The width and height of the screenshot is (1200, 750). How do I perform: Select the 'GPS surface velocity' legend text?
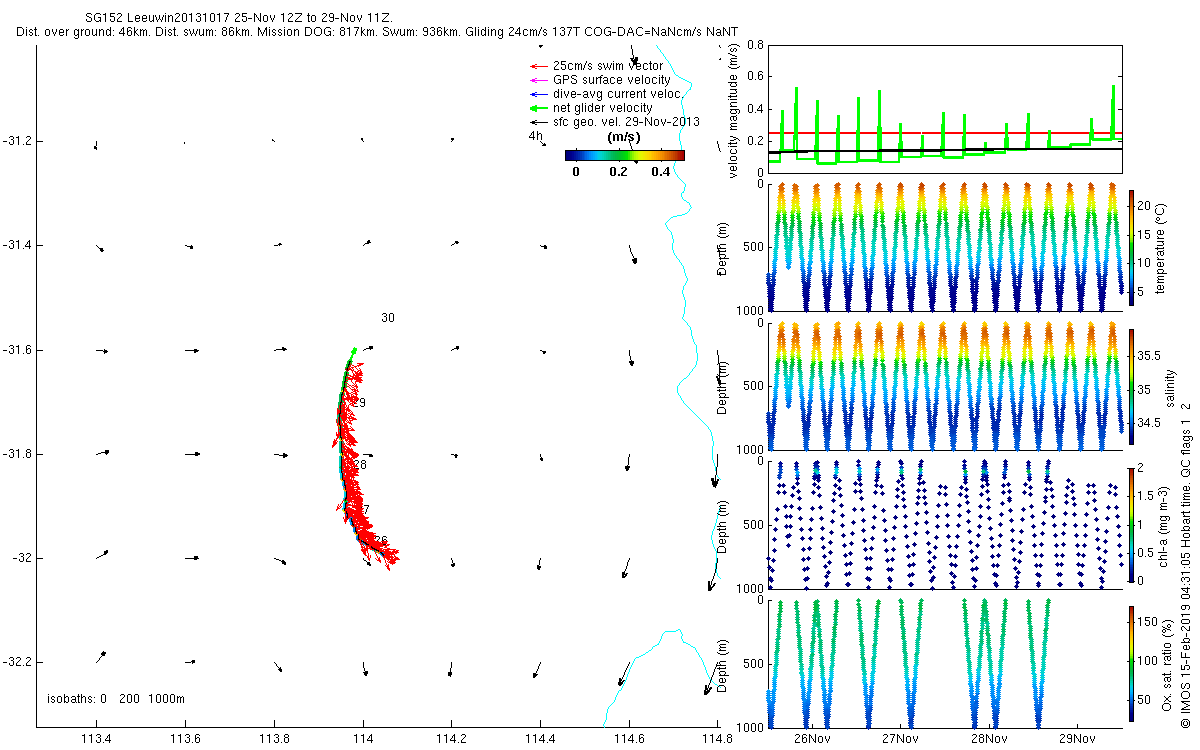pyautogui.click(x=611, y=80)
